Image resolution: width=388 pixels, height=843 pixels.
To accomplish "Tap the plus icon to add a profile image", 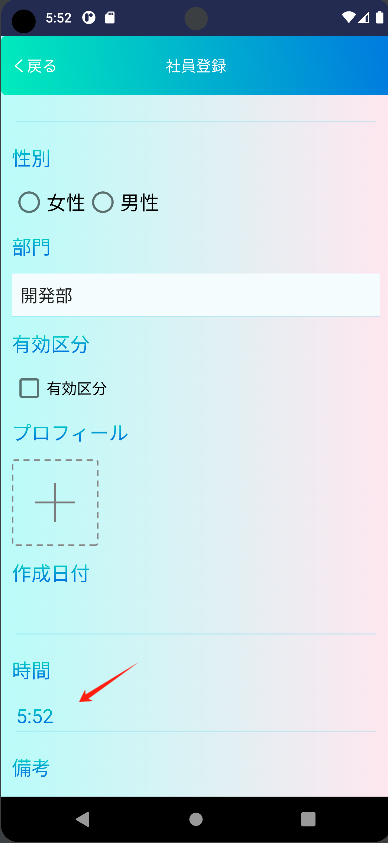I will 55,502.
